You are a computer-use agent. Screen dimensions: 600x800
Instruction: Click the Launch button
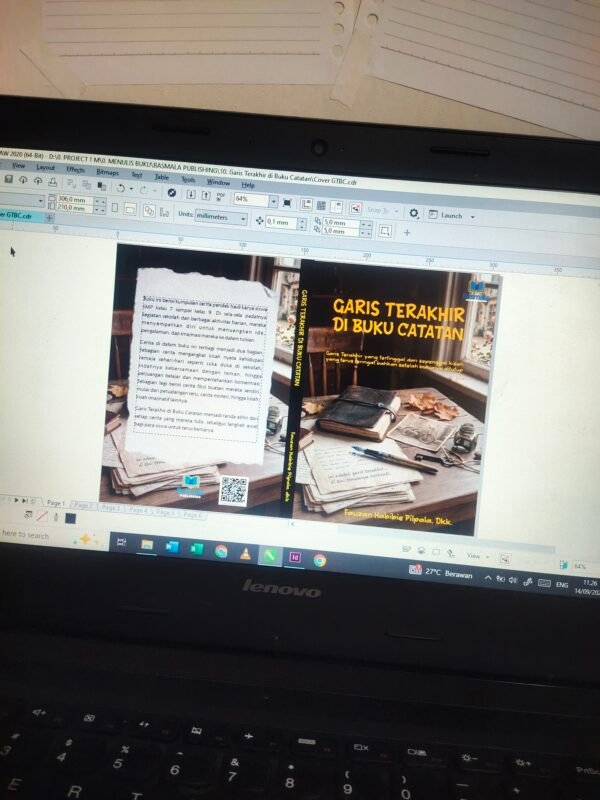pyautogui.click(x=446, y=215)
